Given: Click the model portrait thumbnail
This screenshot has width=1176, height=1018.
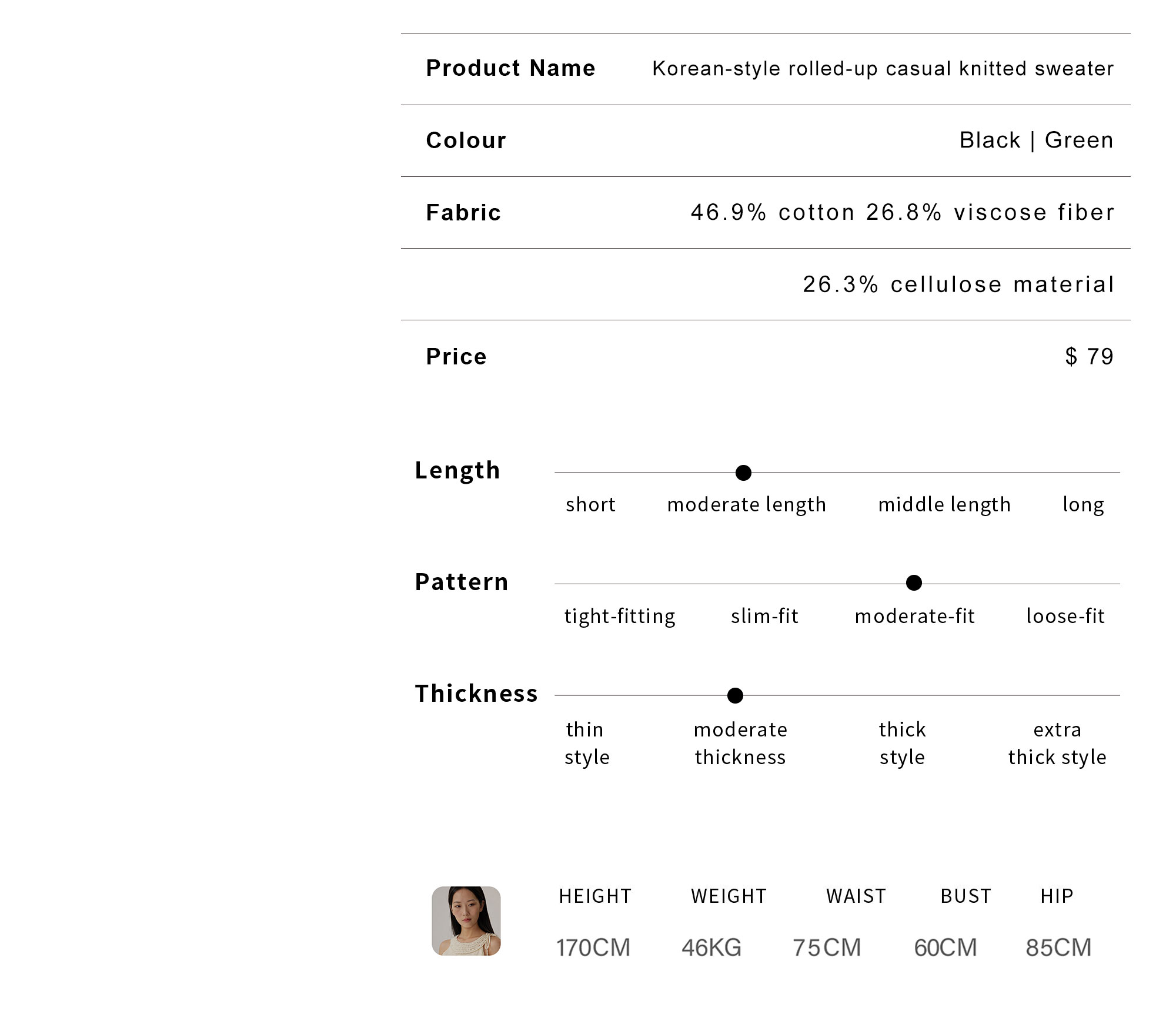Looking at the screenshot, I should click(466, 921).
